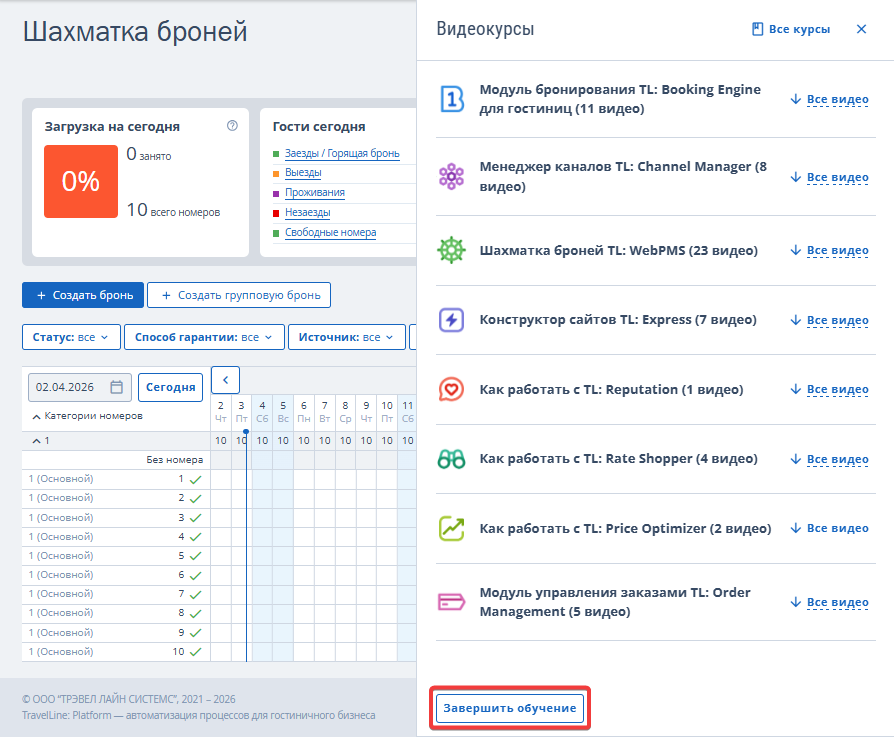The height and width of the screenshot is (737, 894).
Task: Open the Все курсы link
Action: coord(791,29)
